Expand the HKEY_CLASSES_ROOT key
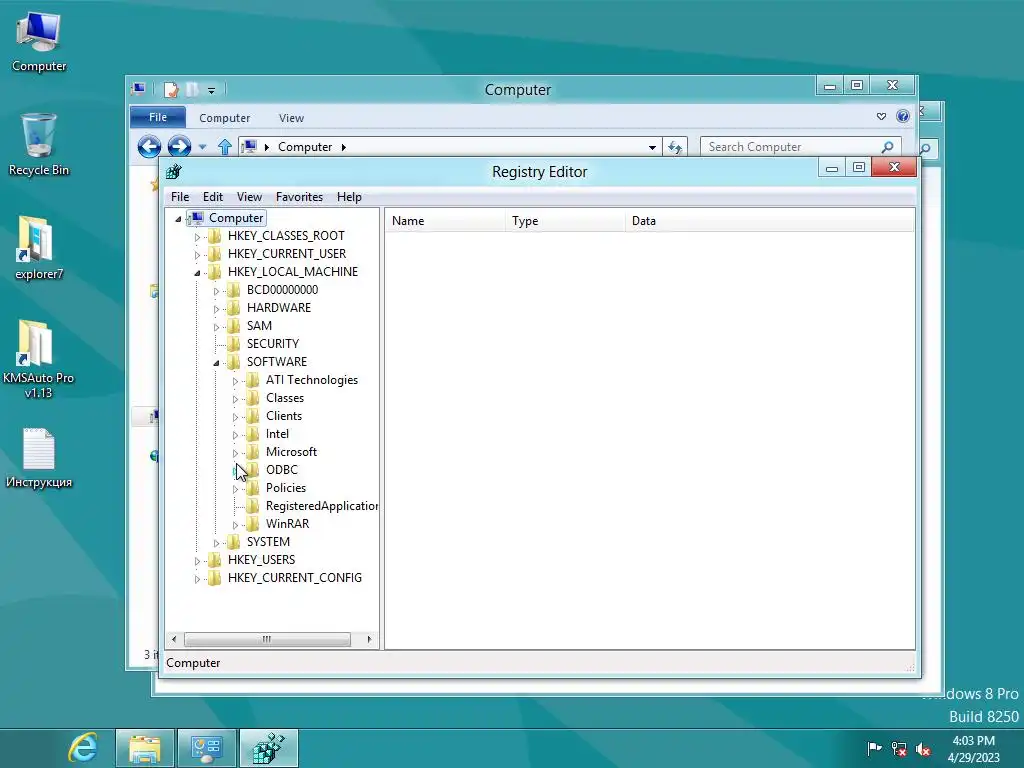 (x=197, y=237)
